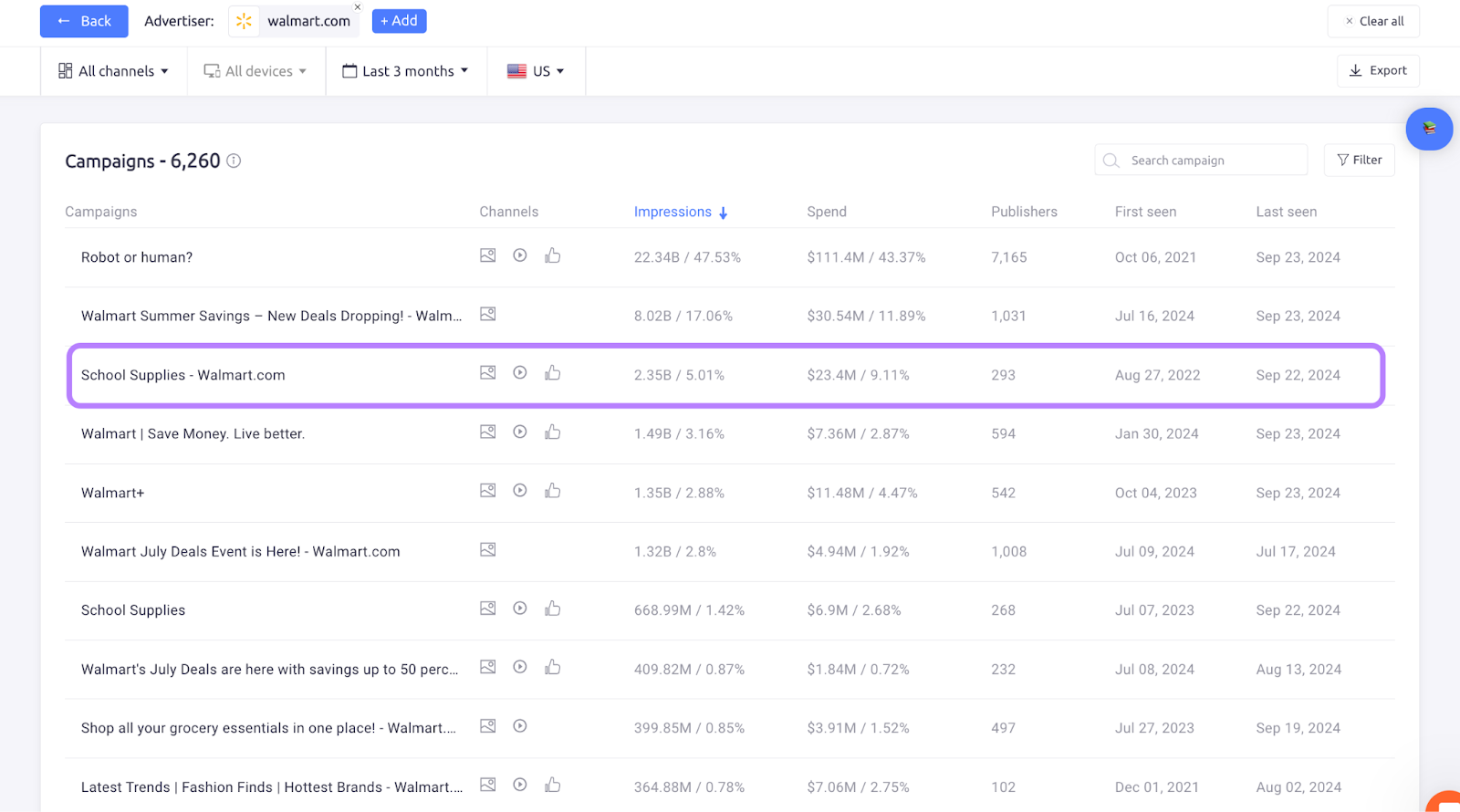Open the Walmart+ campaign
This screenshot has width=1460, height=812.
click(x=112, y=493)
